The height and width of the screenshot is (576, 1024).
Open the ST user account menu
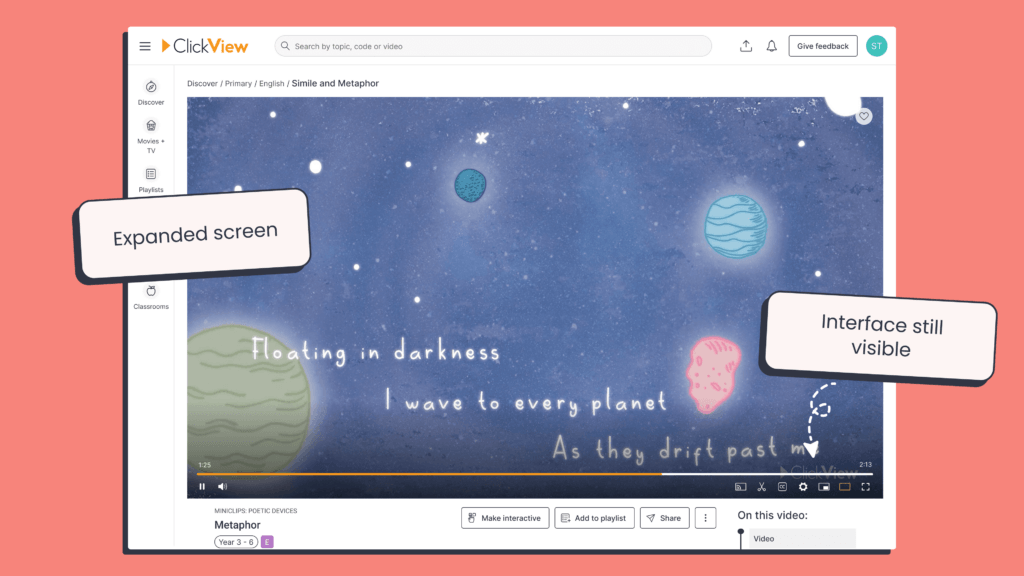pyautogui.click(x=876, y=46)
